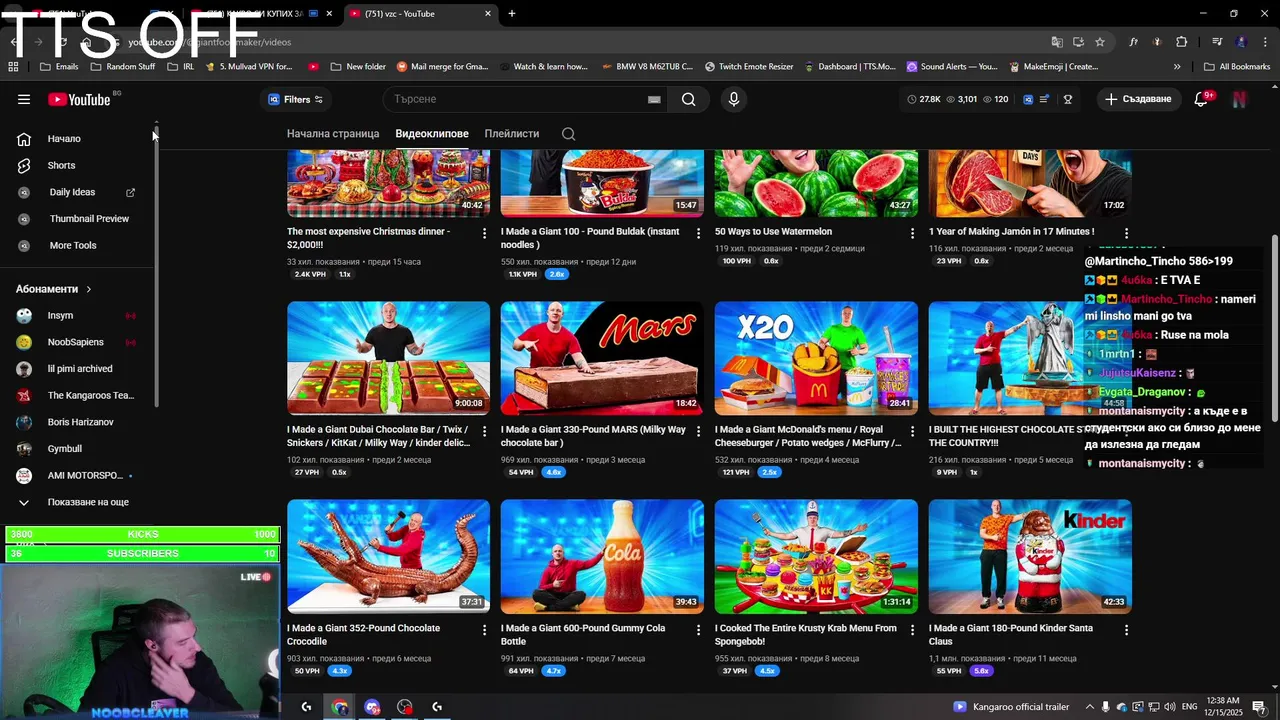The height and width of the screenshot is (720, 1280).
Task: Select the Видеоклипове tab
Action: pyautogui.click(x=431, y=134)
